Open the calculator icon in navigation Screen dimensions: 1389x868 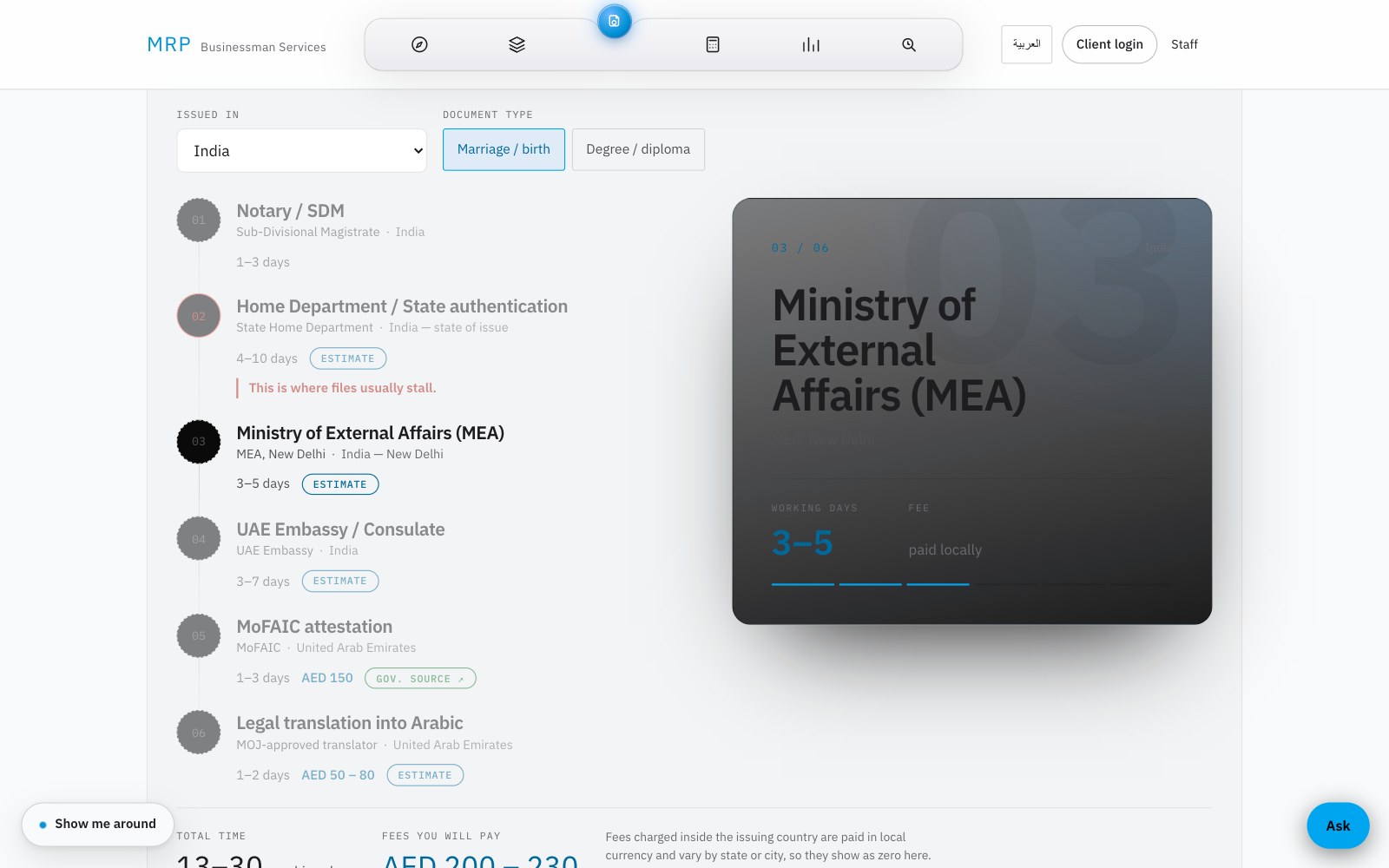(713, 44)
